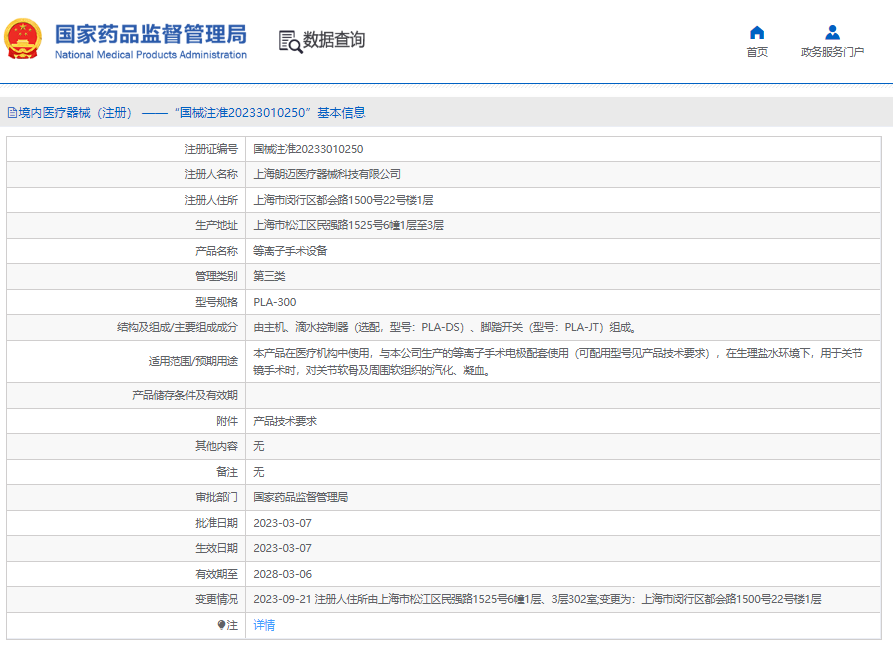This screenshot has height=646, width=893.
Task: Click the 备注 row label
Action: [x=227, y=472]
